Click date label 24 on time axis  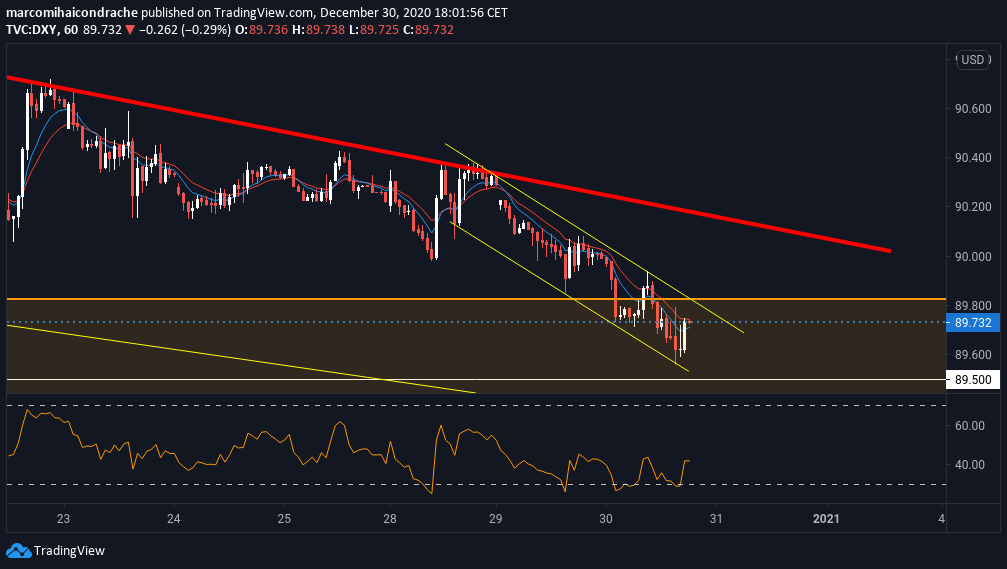(x=173, y=518)
